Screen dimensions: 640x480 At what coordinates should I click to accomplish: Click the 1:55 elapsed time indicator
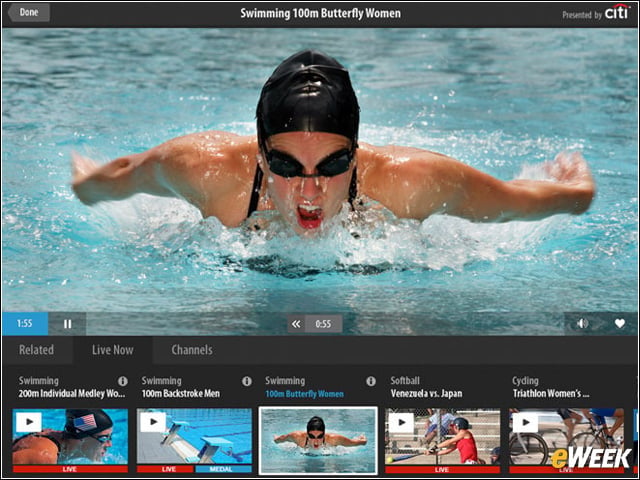[24, 324]
